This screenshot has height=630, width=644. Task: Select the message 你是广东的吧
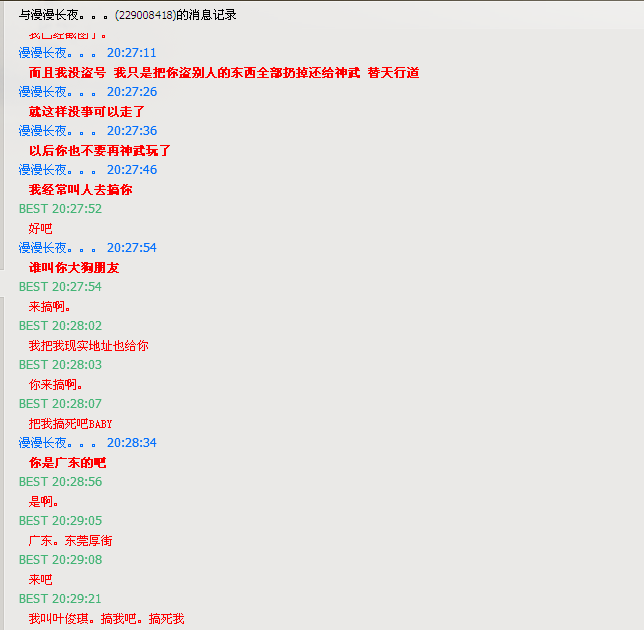pyautogui.click(x=67, y=463)
